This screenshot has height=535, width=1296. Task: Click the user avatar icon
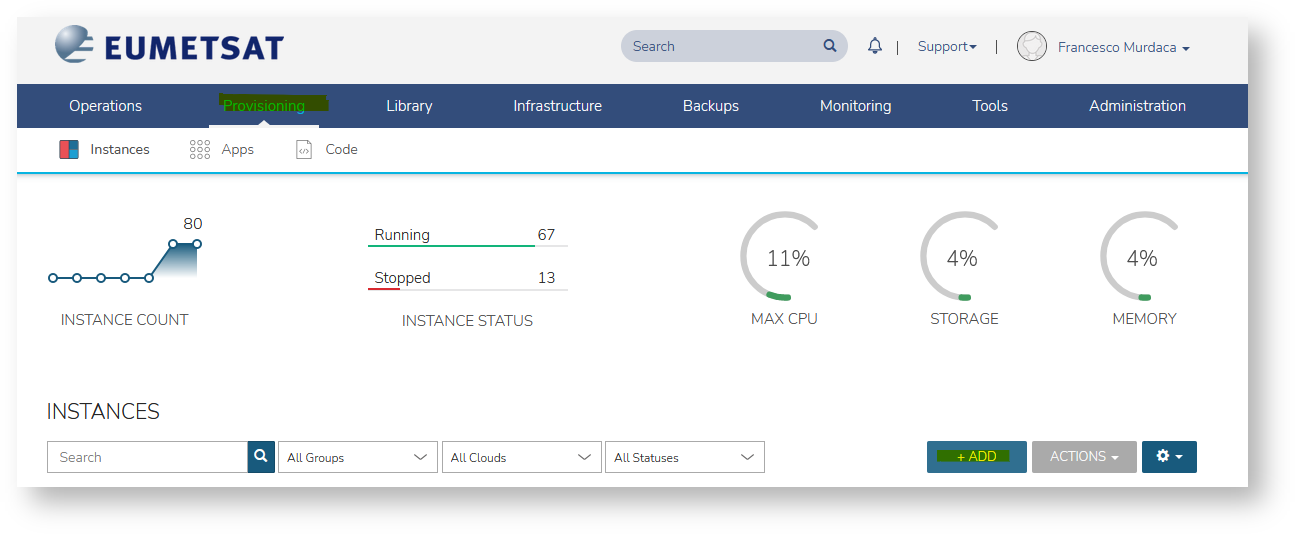coord(1031,46)
